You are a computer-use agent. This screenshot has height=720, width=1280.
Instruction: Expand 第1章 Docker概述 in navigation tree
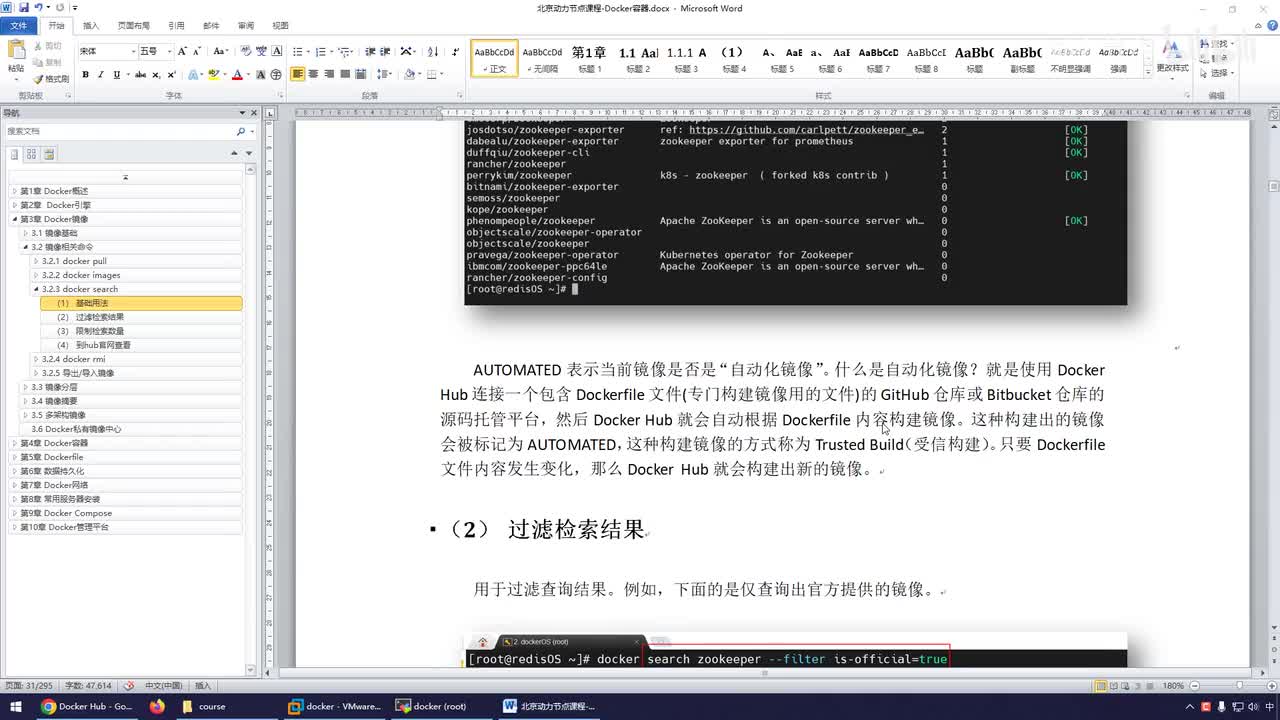(x=15, y=191)
